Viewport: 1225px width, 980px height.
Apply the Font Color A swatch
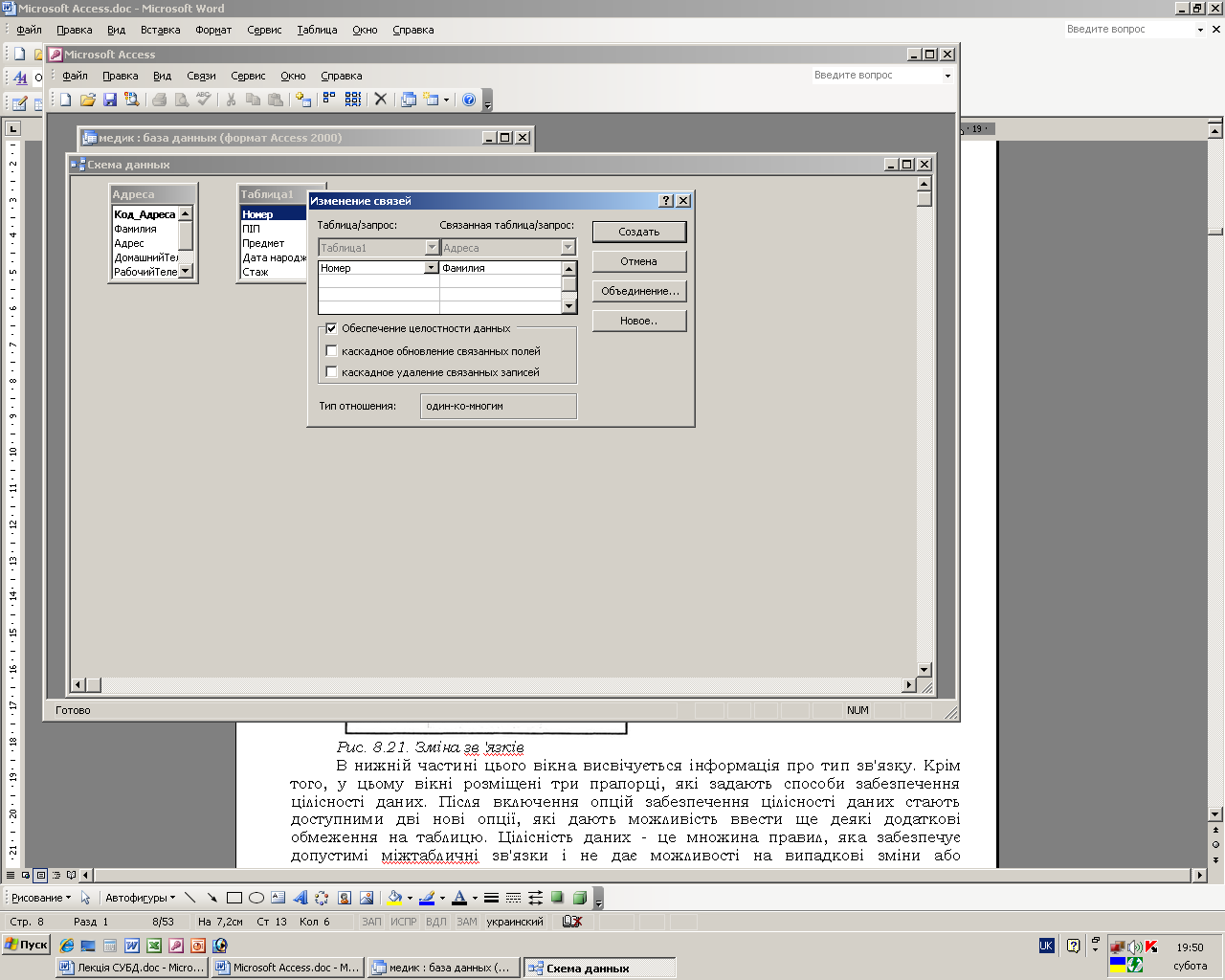pyautogui.click(x=459, y=898)
